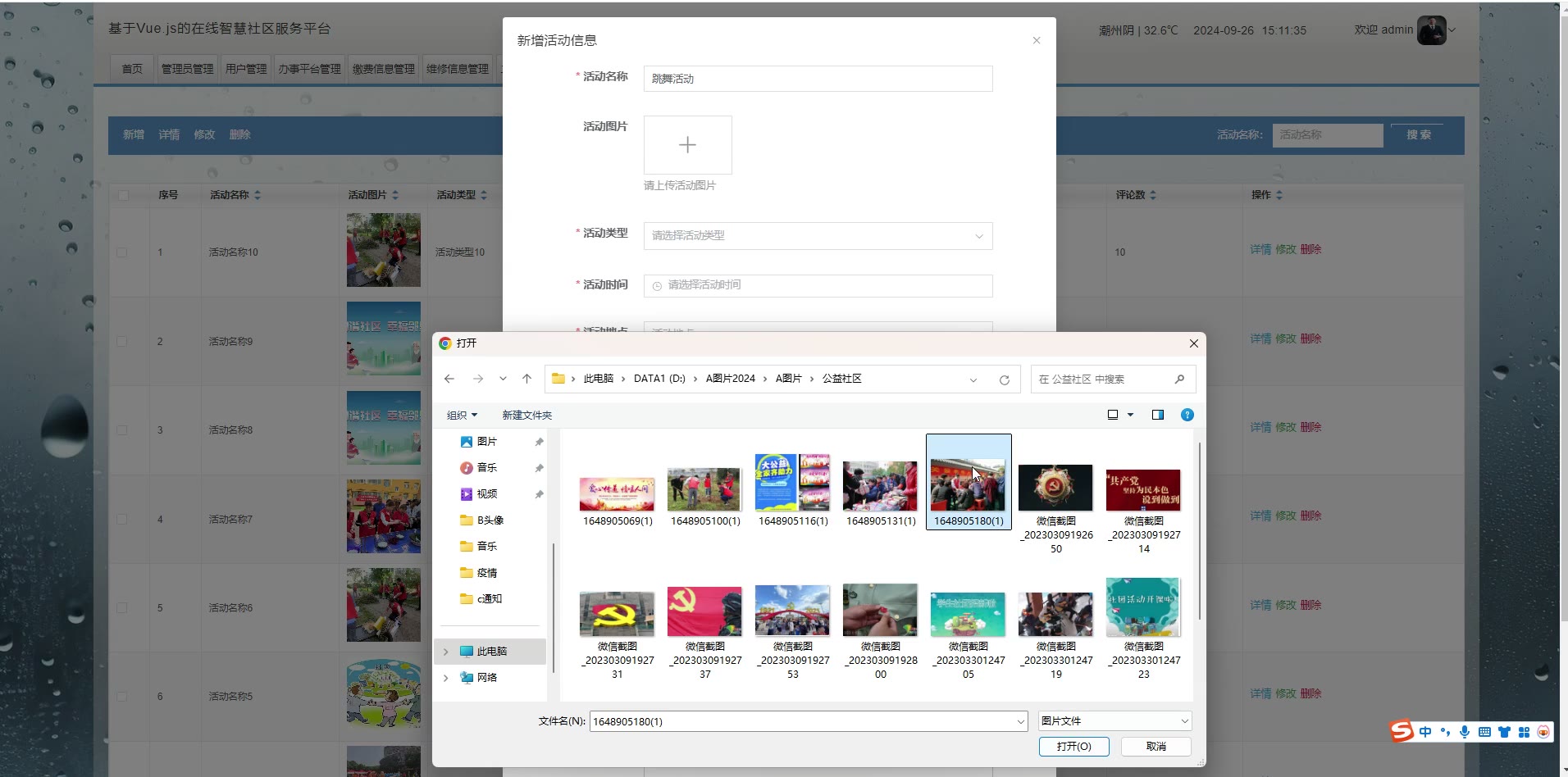Click the plus icon to upload activity image

[687, 145]
